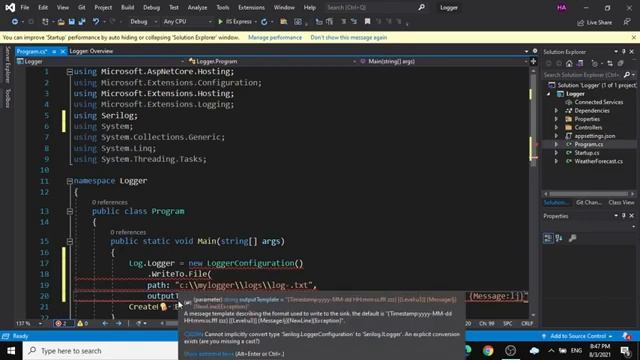Click the Save All icon
The image size is (640, 360).
pos(82,22)
